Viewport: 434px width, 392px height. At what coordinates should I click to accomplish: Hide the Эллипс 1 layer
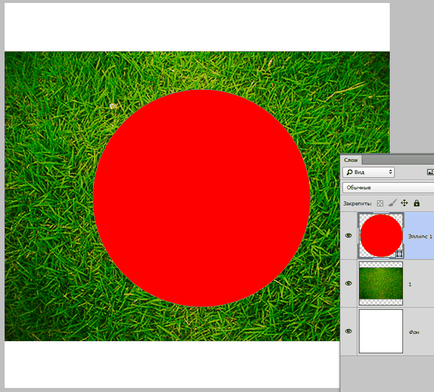coord(349,236)
